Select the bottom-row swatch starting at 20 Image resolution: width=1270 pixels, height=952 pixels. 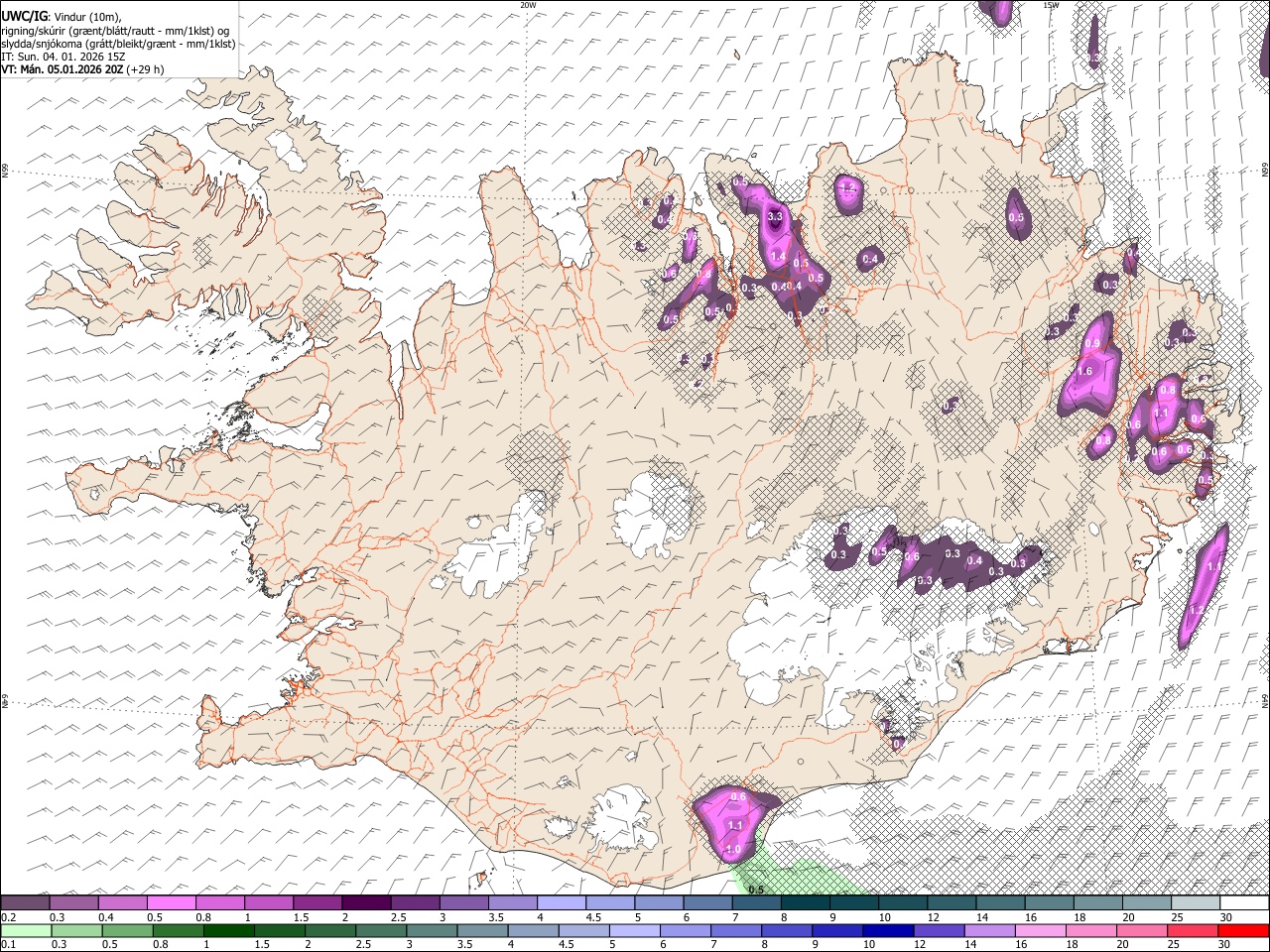coord(1141,930)
